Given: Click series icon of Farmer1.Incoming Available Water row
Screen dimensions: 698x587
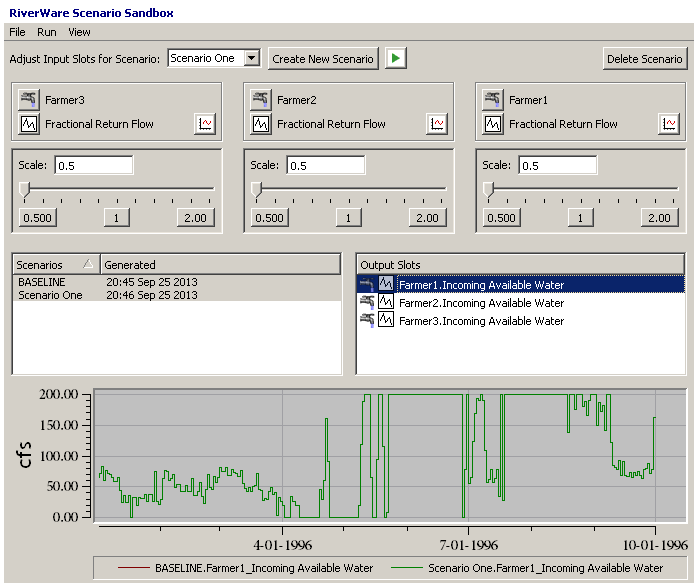Looking at the screenshot, I should coord(386,283).
